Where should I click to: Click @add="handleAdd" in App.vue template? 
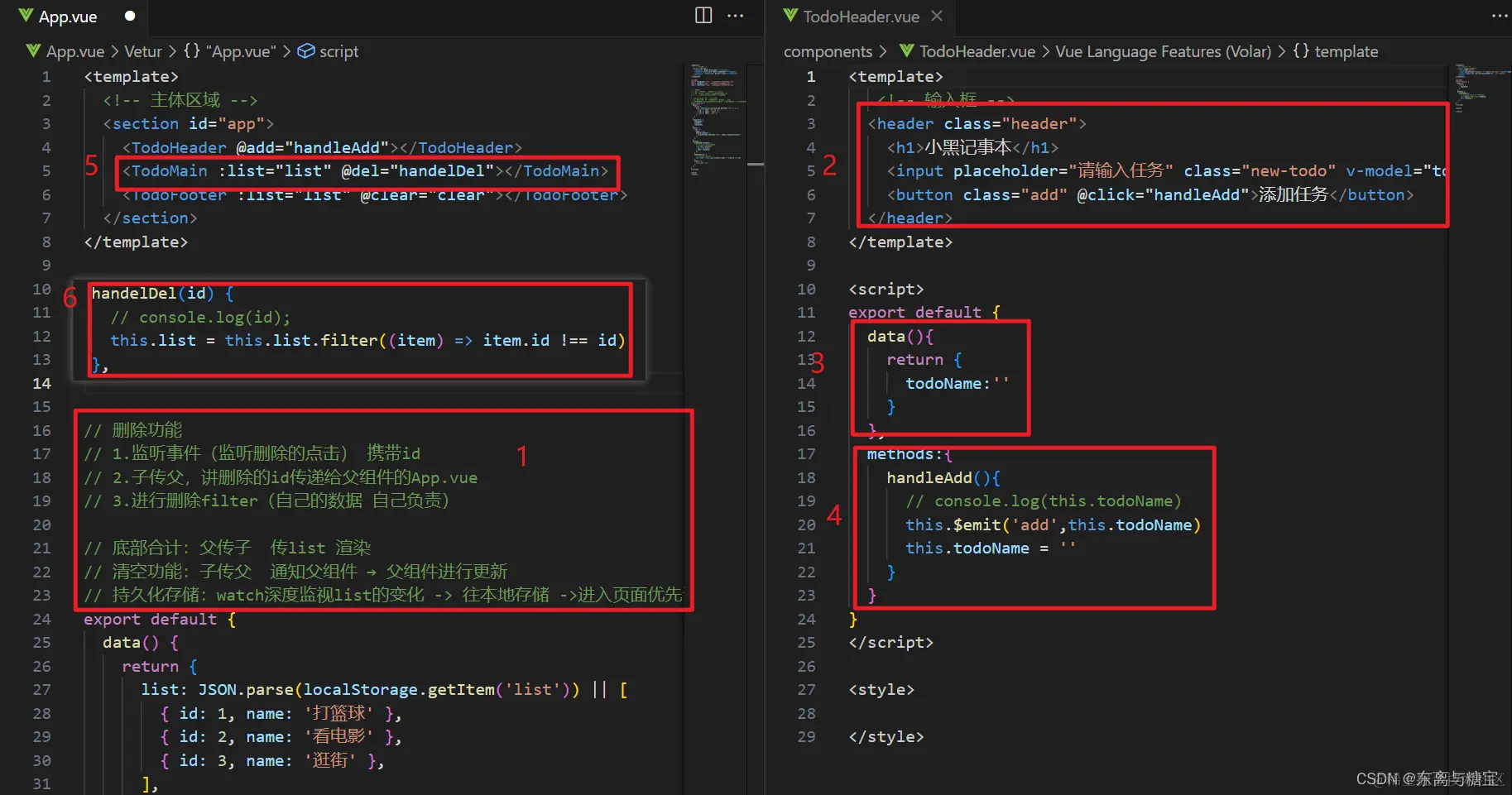click(x=312, y=147)
